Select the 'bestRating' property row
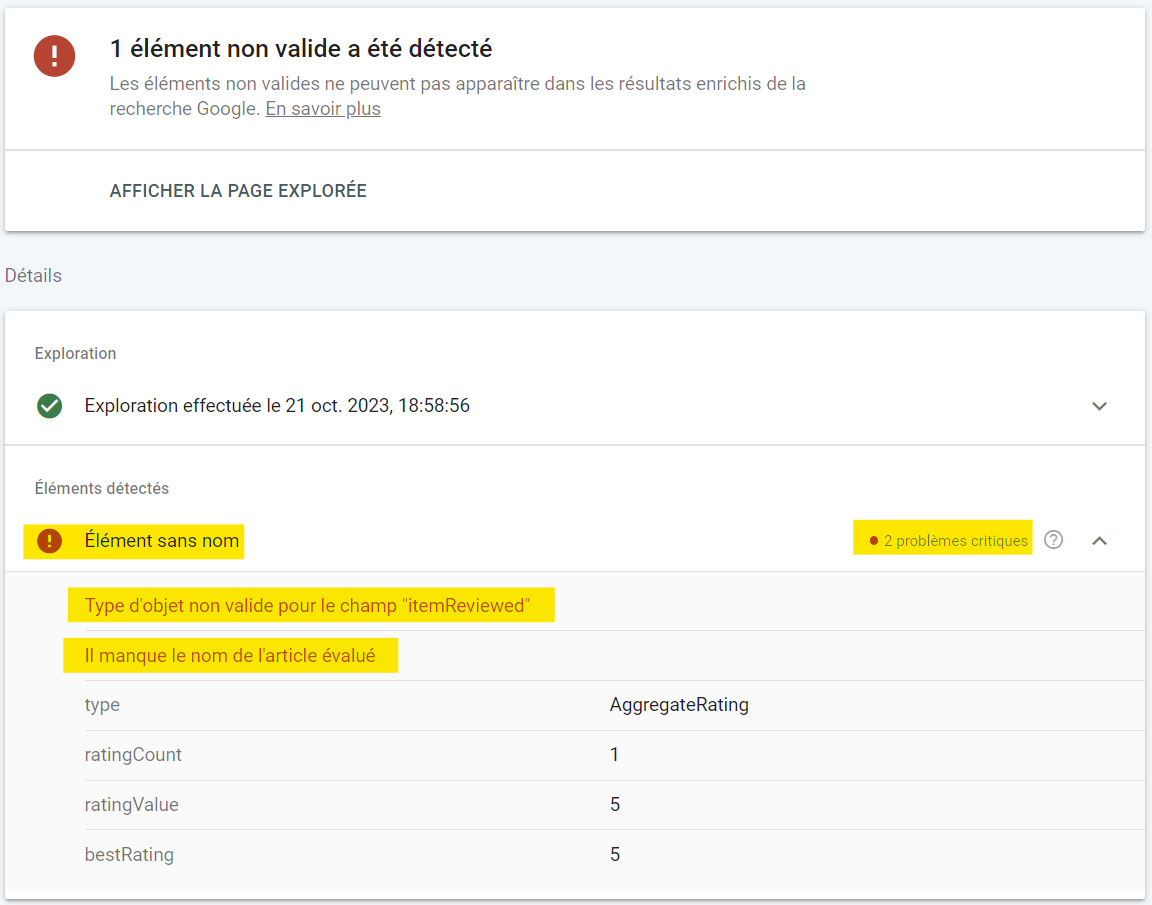 (129, 855)
